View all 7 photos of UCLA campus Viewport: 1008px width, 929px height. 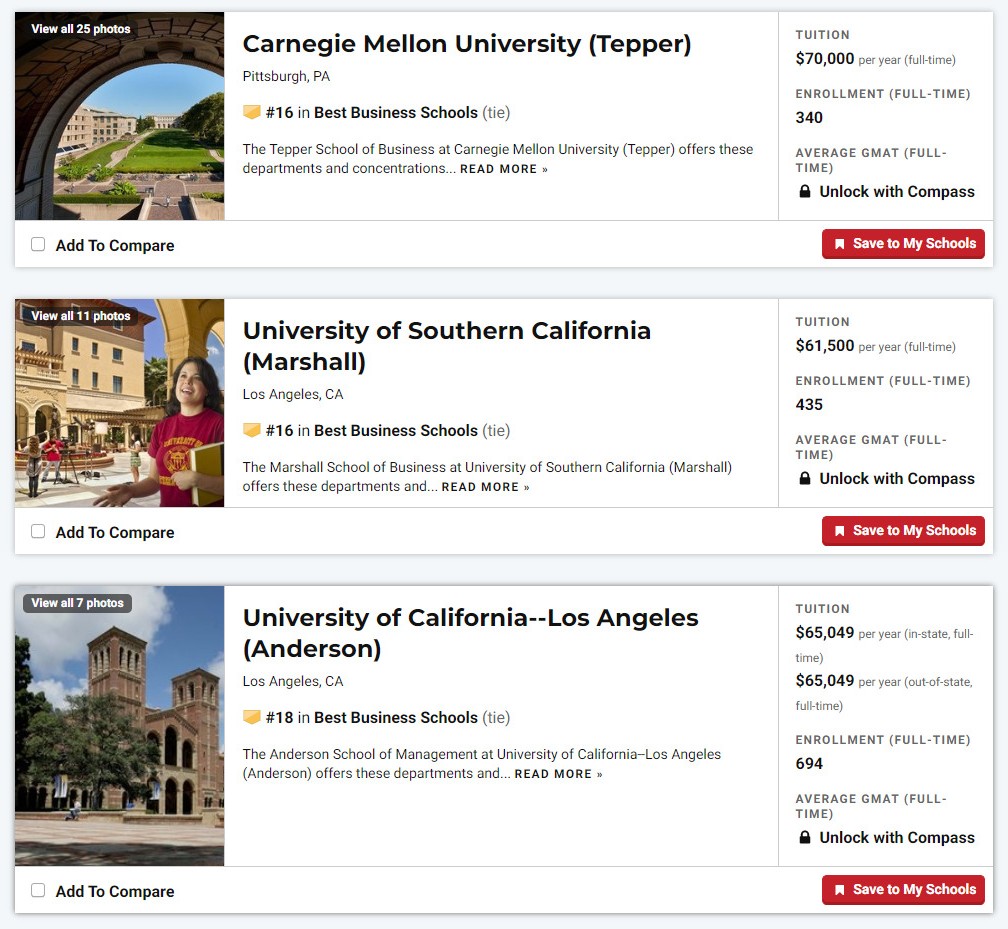tap(77, 603)
